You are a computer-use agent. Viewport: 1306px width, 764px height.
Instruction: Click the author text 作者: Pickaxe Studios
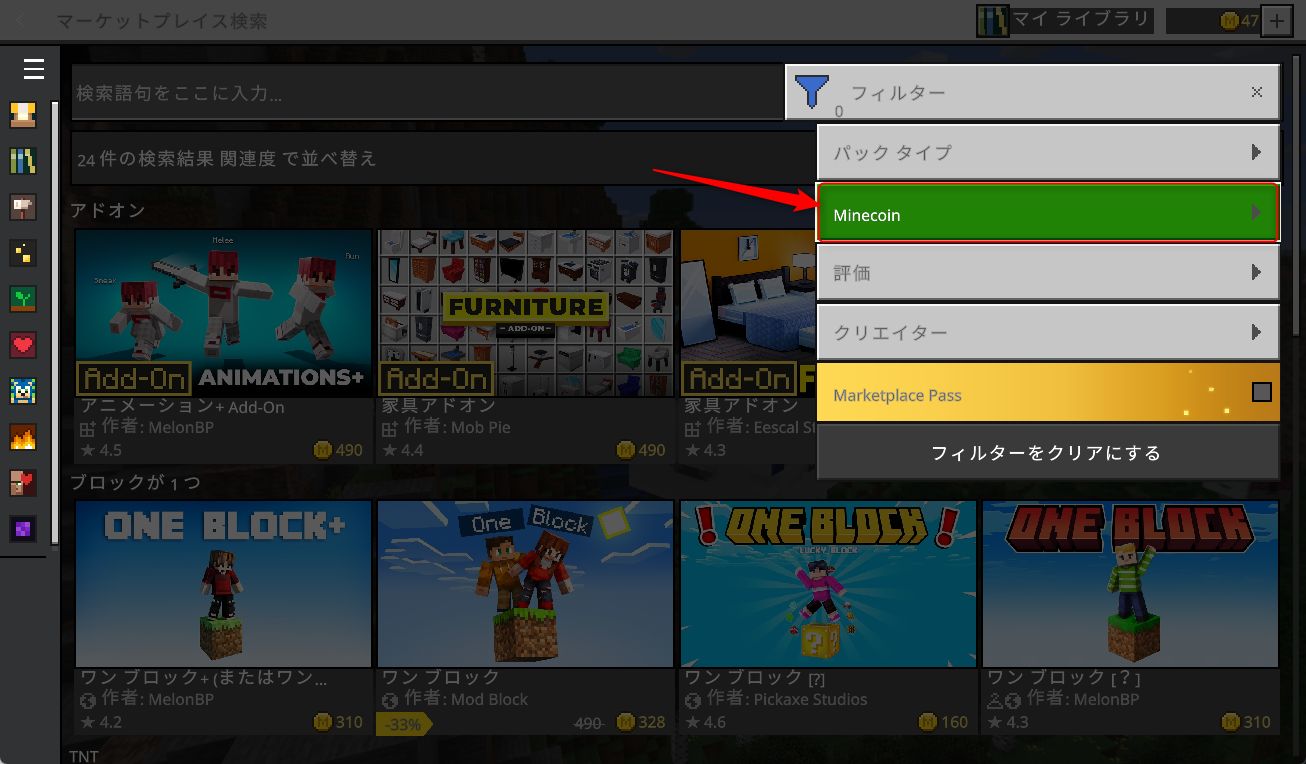coord(787,699)
